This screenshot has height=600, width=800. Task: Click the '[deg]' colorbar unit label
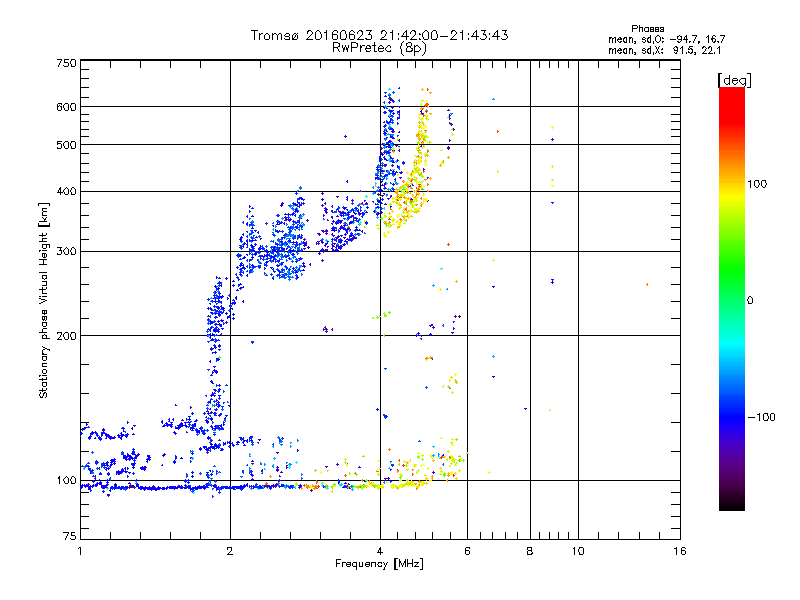734,80
